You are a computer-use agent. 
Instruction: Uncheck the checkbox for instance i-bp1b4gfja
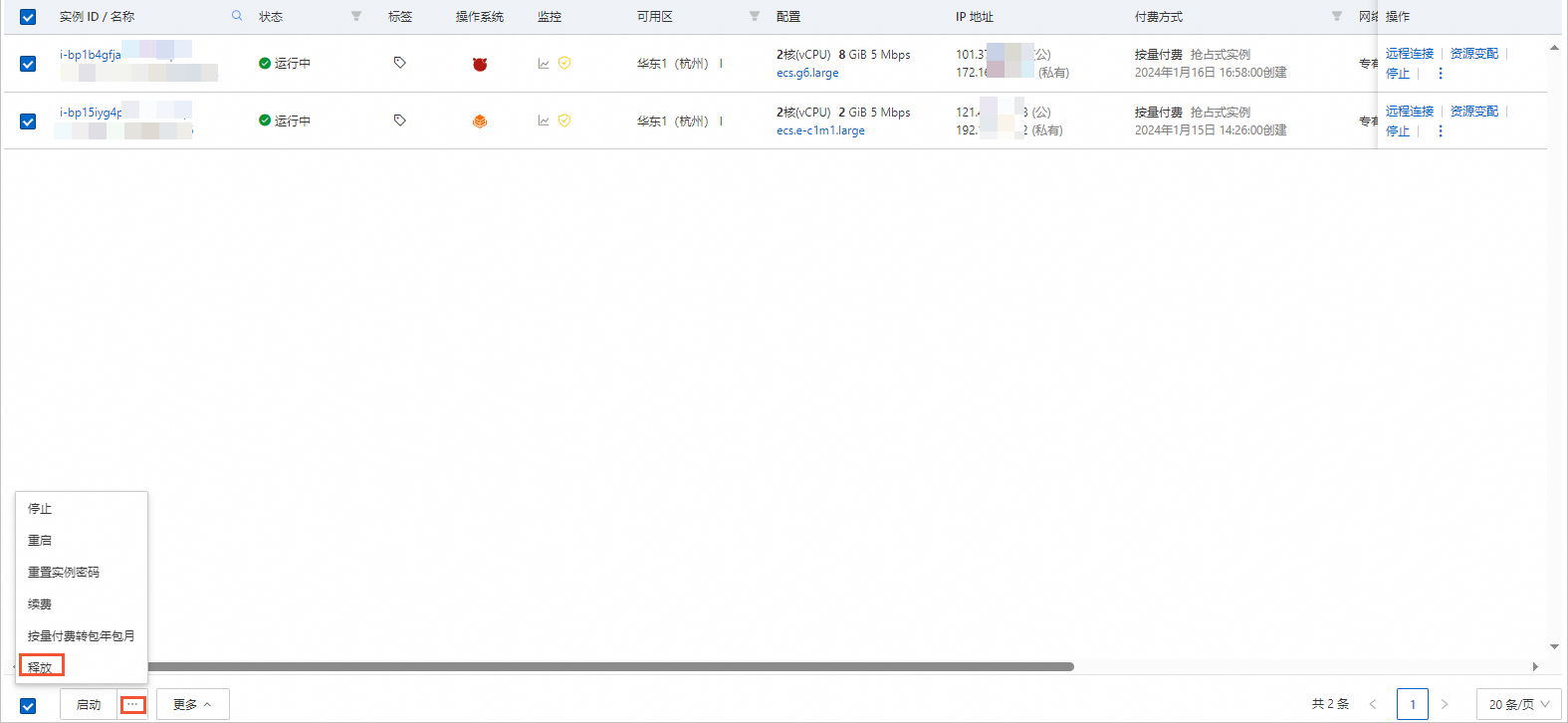(28, 64)
